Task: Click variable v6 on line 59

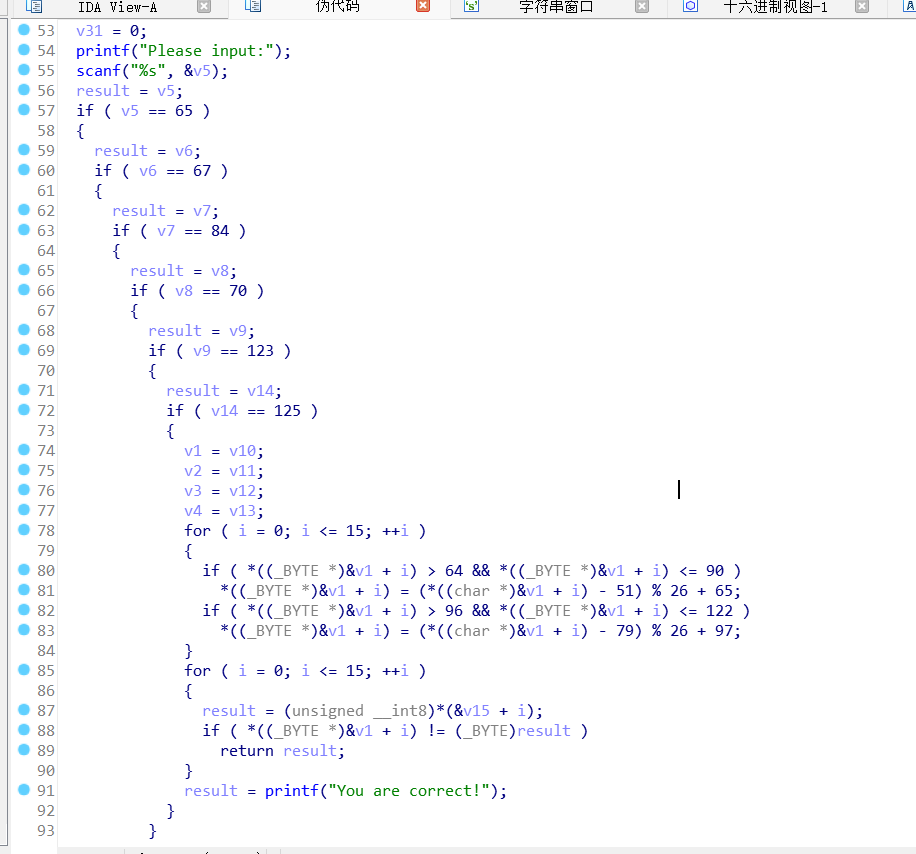Action: coord(184,151)
